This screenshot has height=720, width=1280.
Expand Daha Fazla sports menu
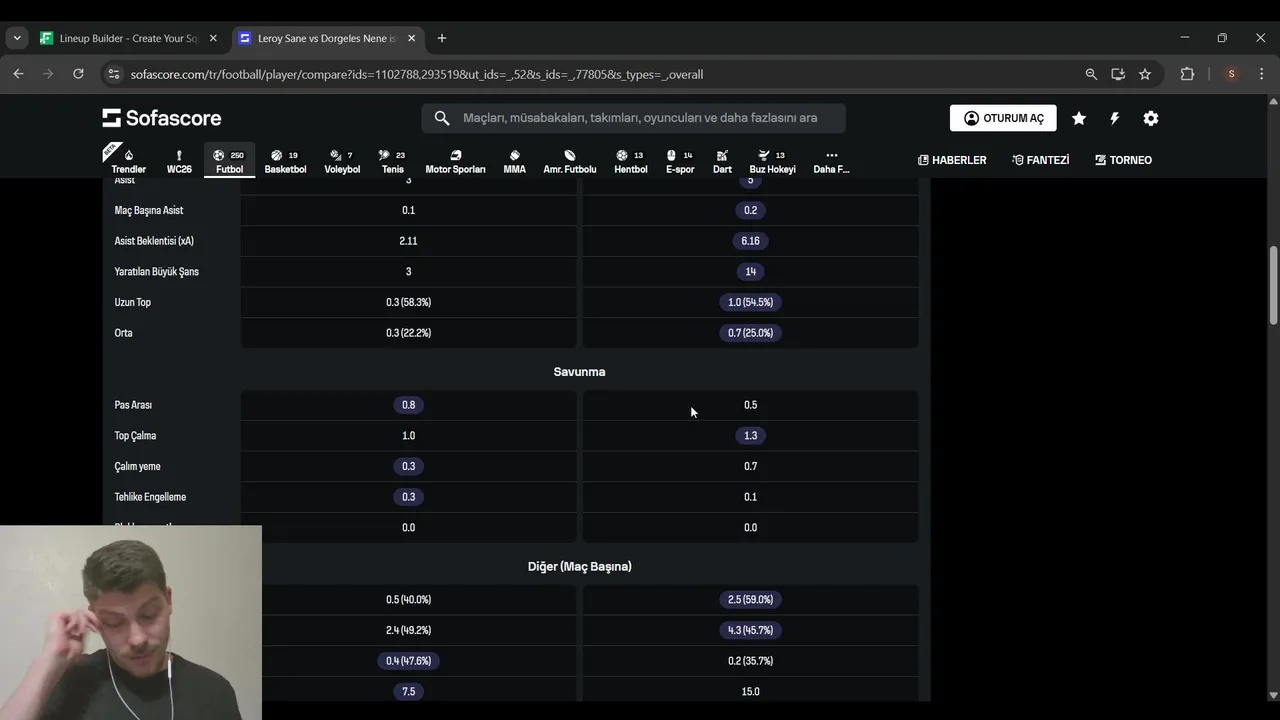[831, 160]
